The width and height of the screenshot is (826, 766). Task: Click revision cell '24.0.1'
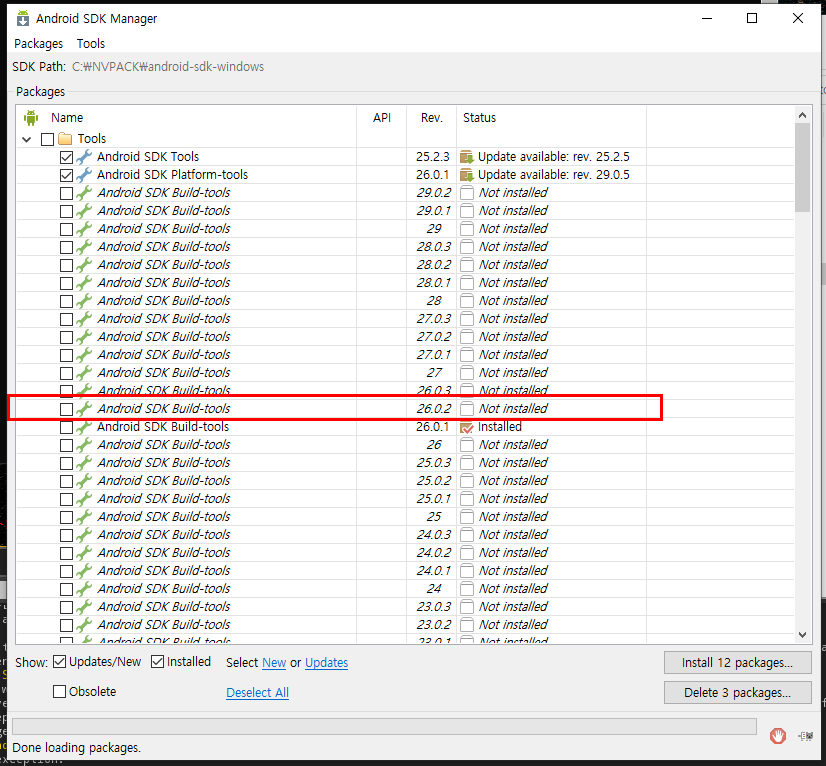coord(434,571)
